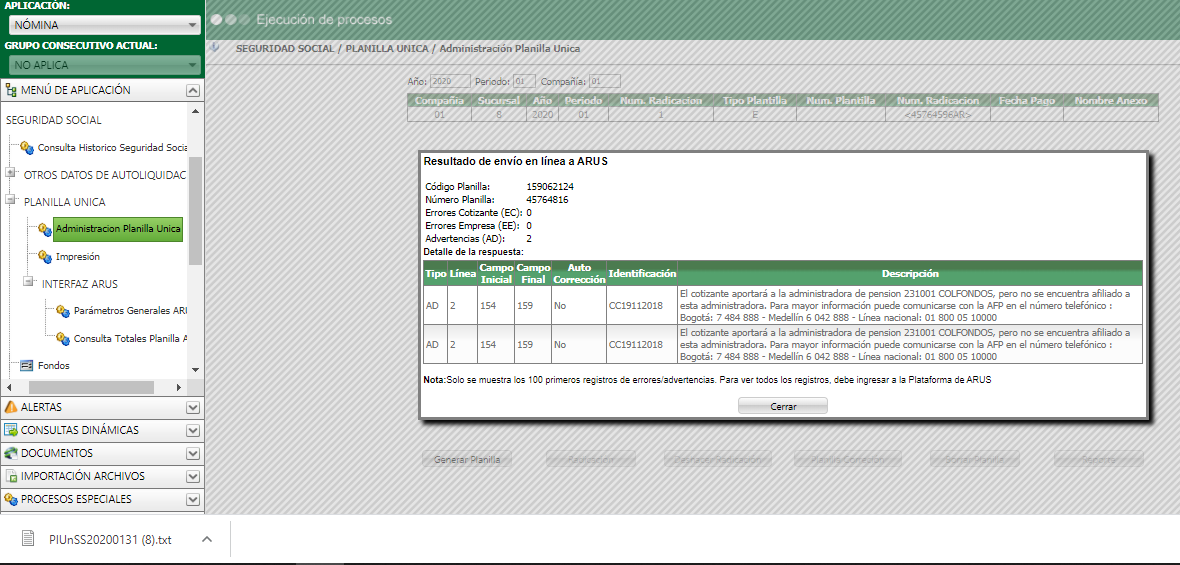Open the APLICACIÓN dropdown showing NÓMINA
The width and height of the screenshot is (1180, 565).
[105, 26]
